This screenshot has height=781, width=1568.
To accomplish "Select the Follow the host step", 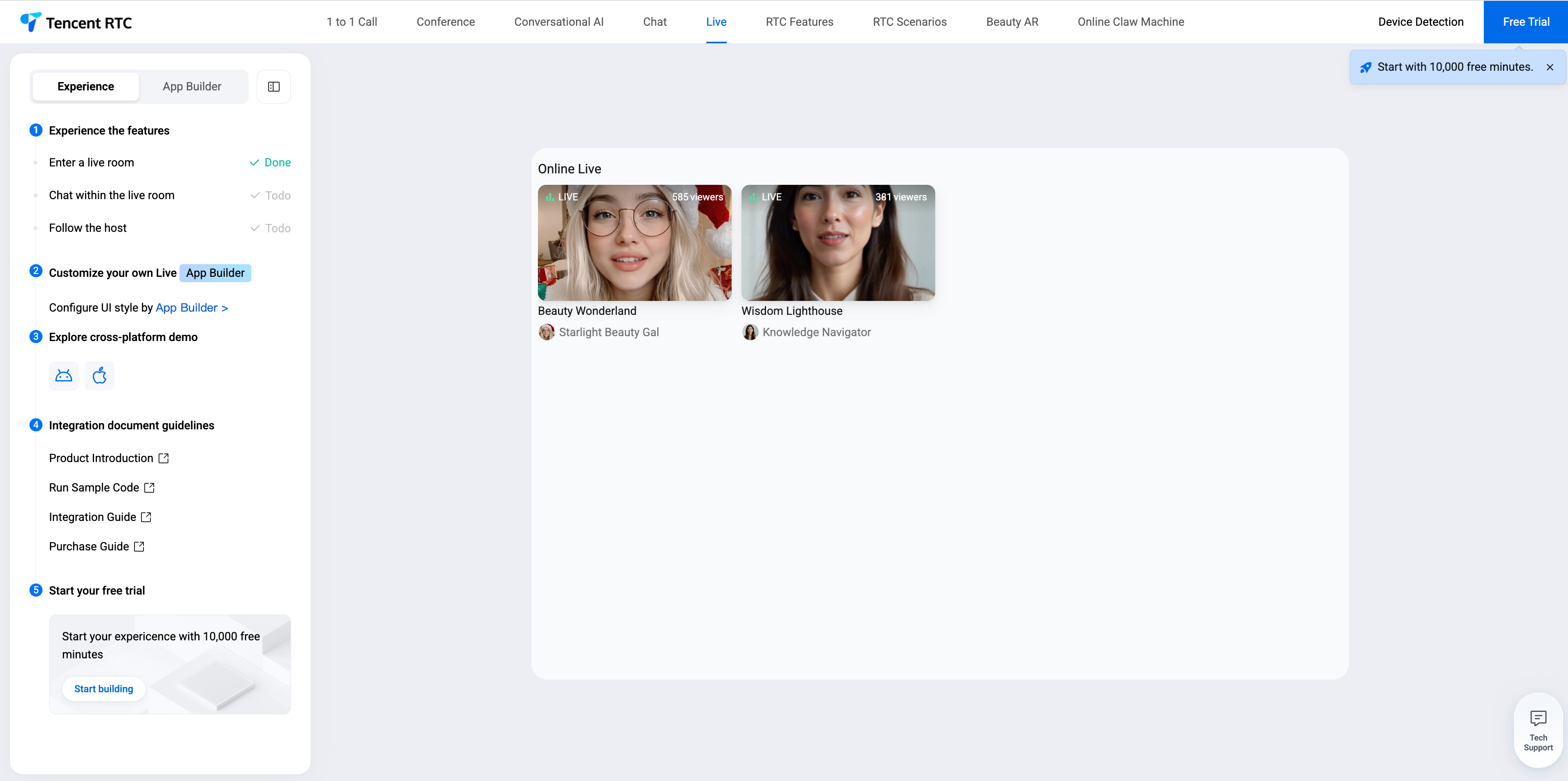I will tap(87, 228).
